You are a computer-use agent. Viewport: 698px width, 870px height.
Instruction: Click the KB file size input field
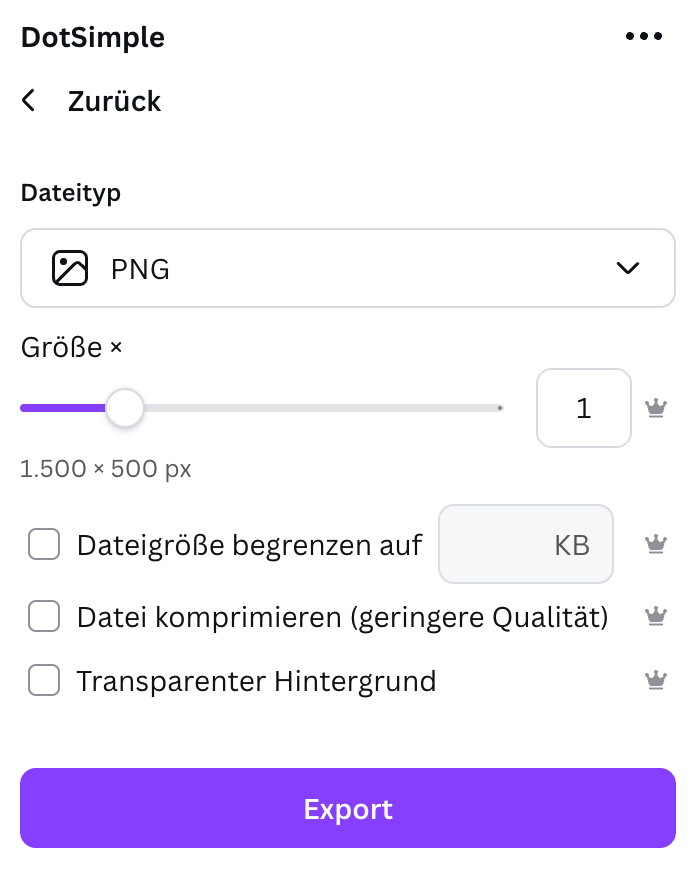526,544
